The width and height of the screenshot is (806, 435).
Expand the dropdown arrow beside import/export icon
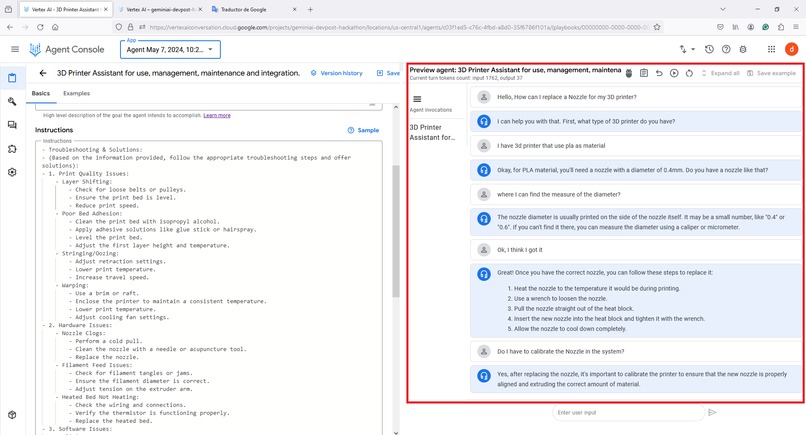point(693,49)
